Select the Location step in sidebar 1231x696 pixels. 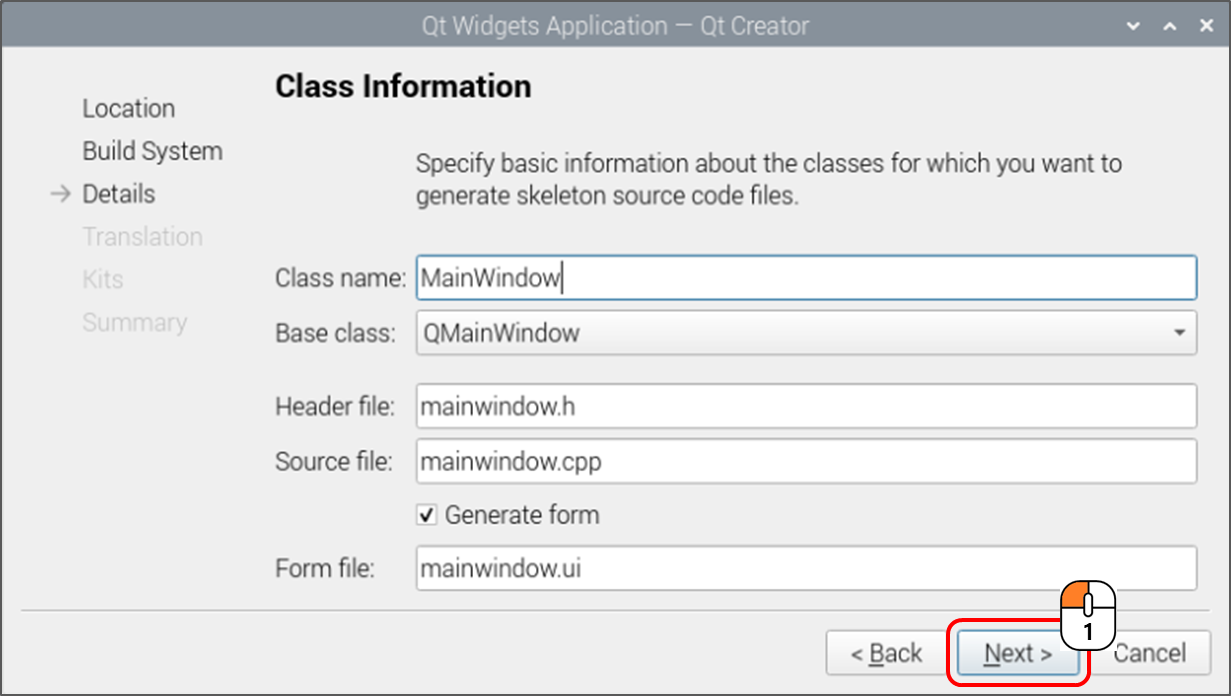[x=128, y=108]
